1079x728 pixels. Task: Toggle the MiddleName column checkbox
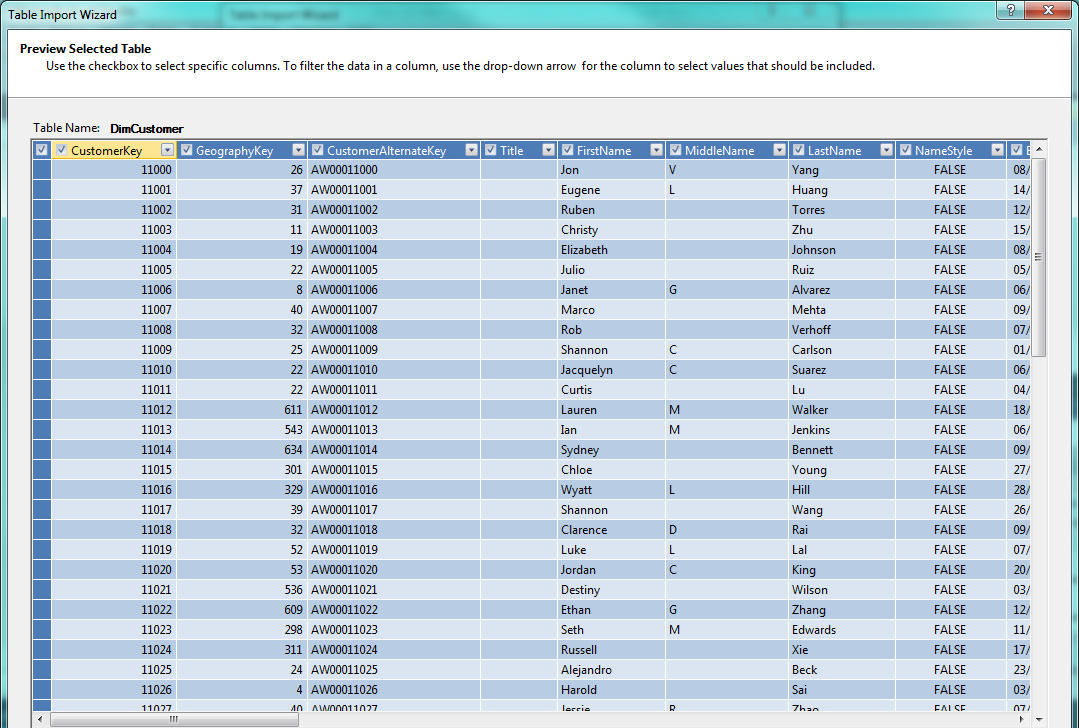(675, 150)
